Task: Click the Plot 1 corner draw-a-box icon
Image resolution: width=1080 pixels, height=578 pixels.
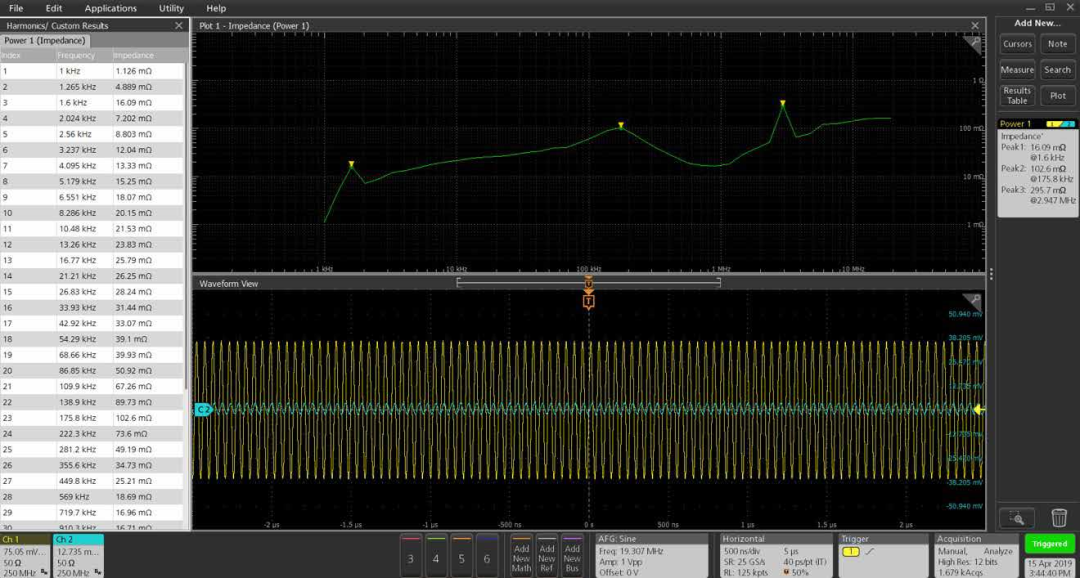Action: (975, 43)
